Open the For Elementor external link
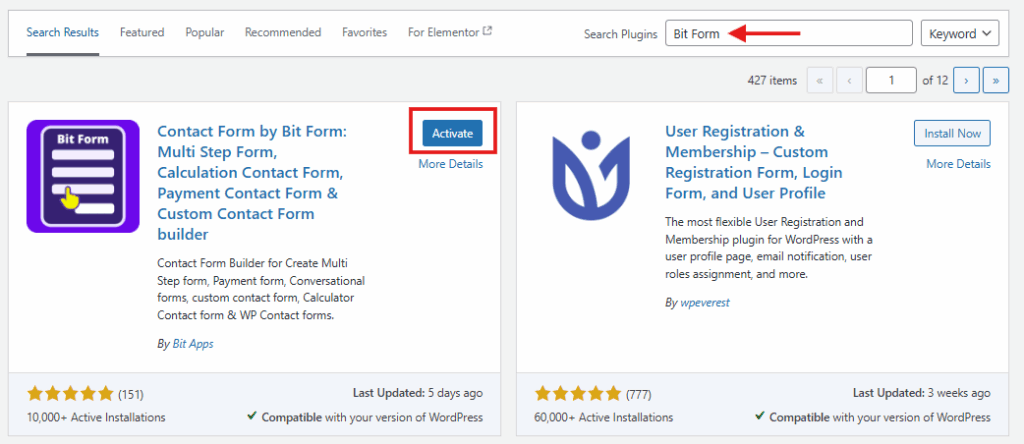The image size is (1024, 444). (x=449, y=32)
